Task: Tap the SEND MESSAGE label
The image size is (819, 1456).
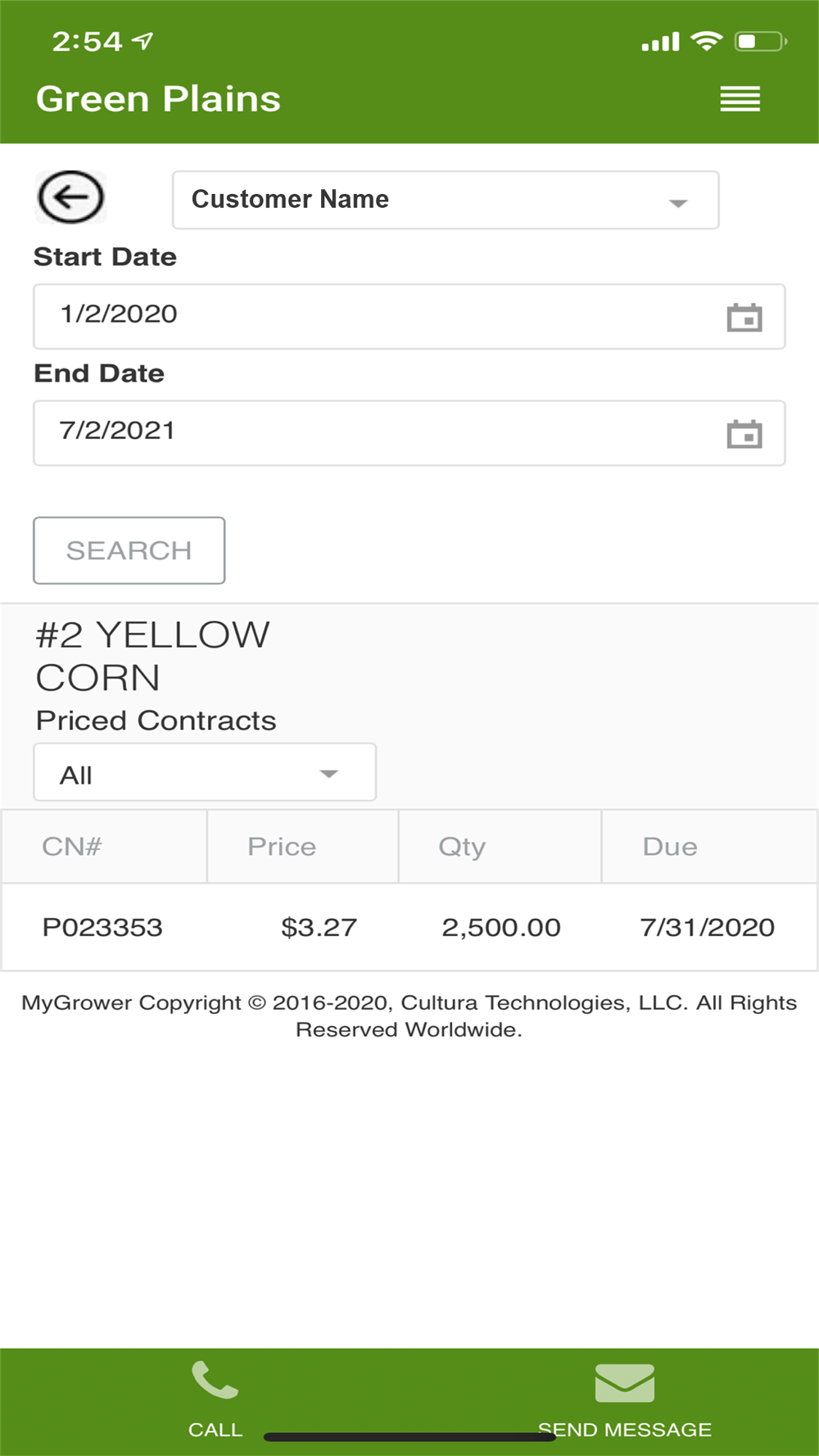Action: (625, 1430)
